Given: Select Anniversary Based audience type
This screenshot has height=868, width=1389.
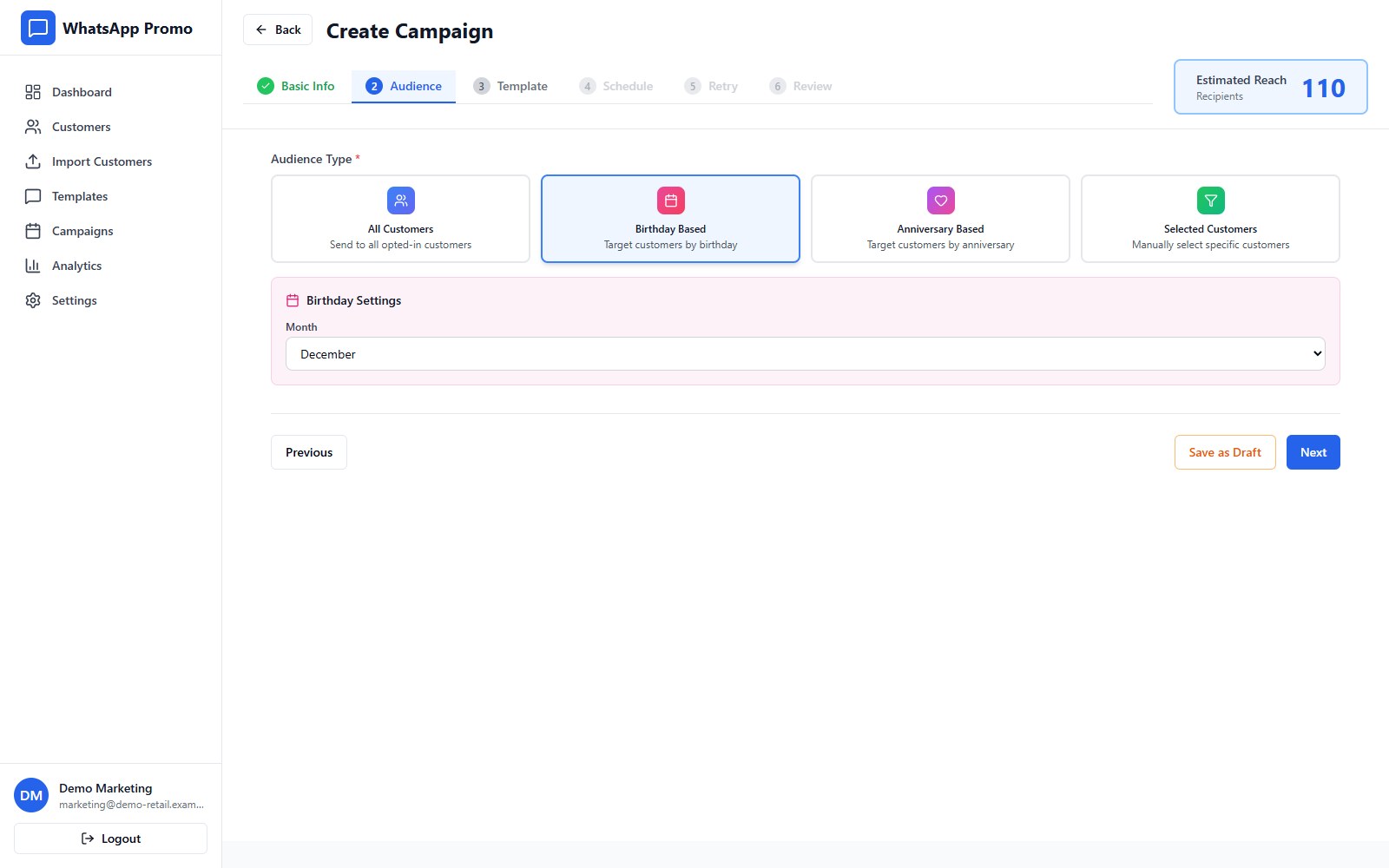Looking at the screenshot, I should pyautogui.click(x=941, y=219).
